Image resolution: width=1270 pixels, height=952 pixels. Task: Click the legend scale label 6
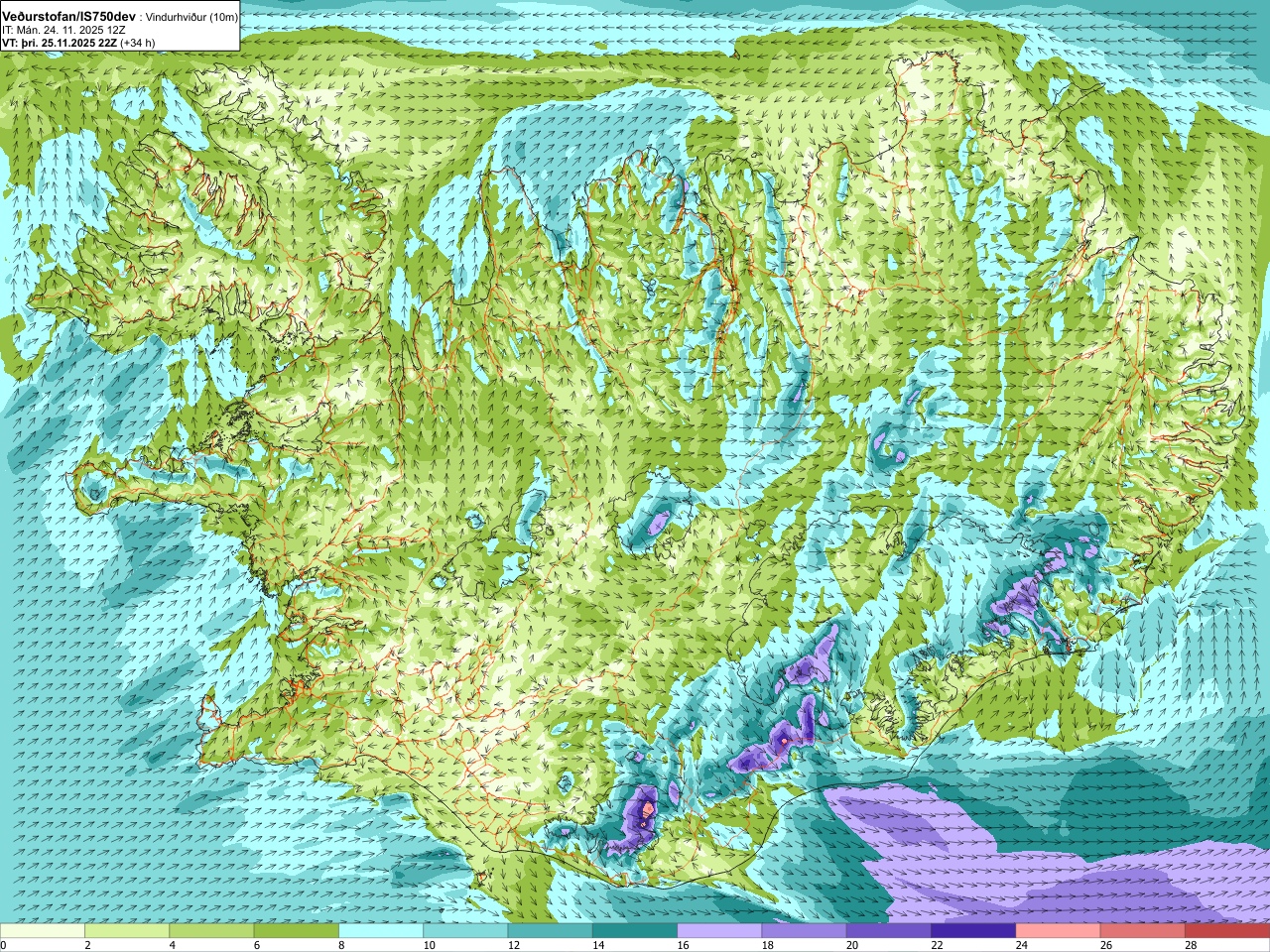257,945
